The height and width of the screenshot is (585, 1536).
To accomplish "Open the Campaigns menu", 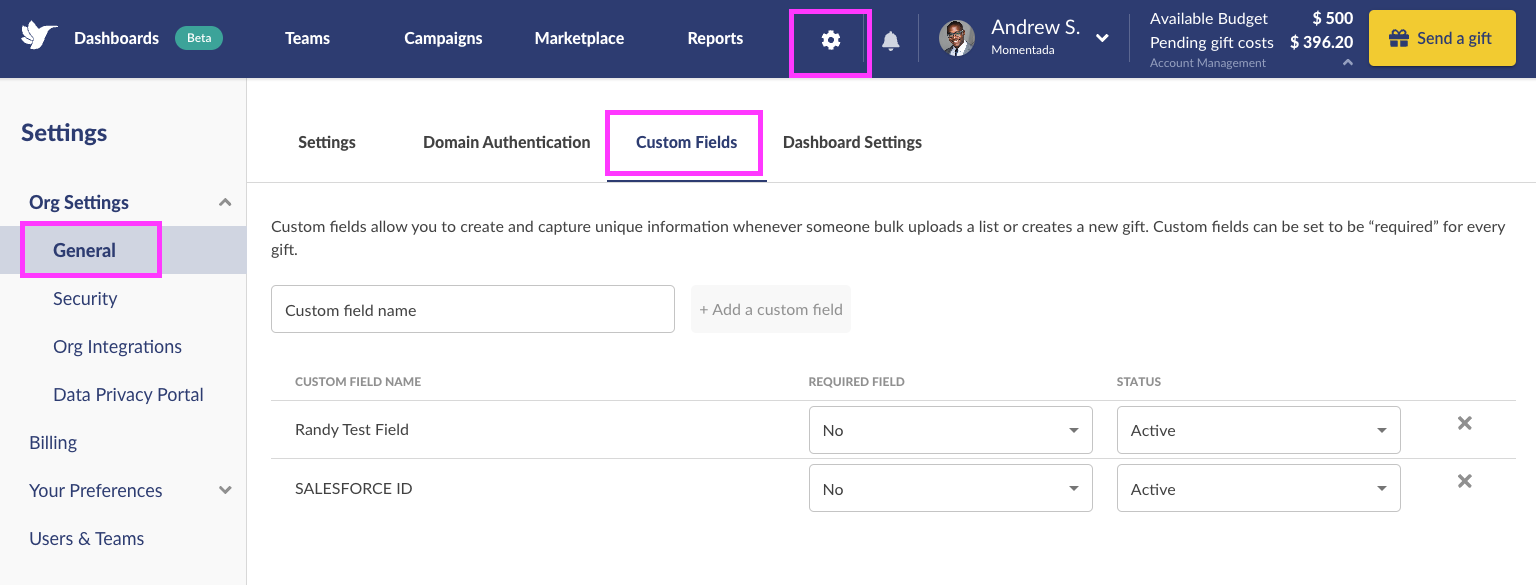I will [443, 38].
